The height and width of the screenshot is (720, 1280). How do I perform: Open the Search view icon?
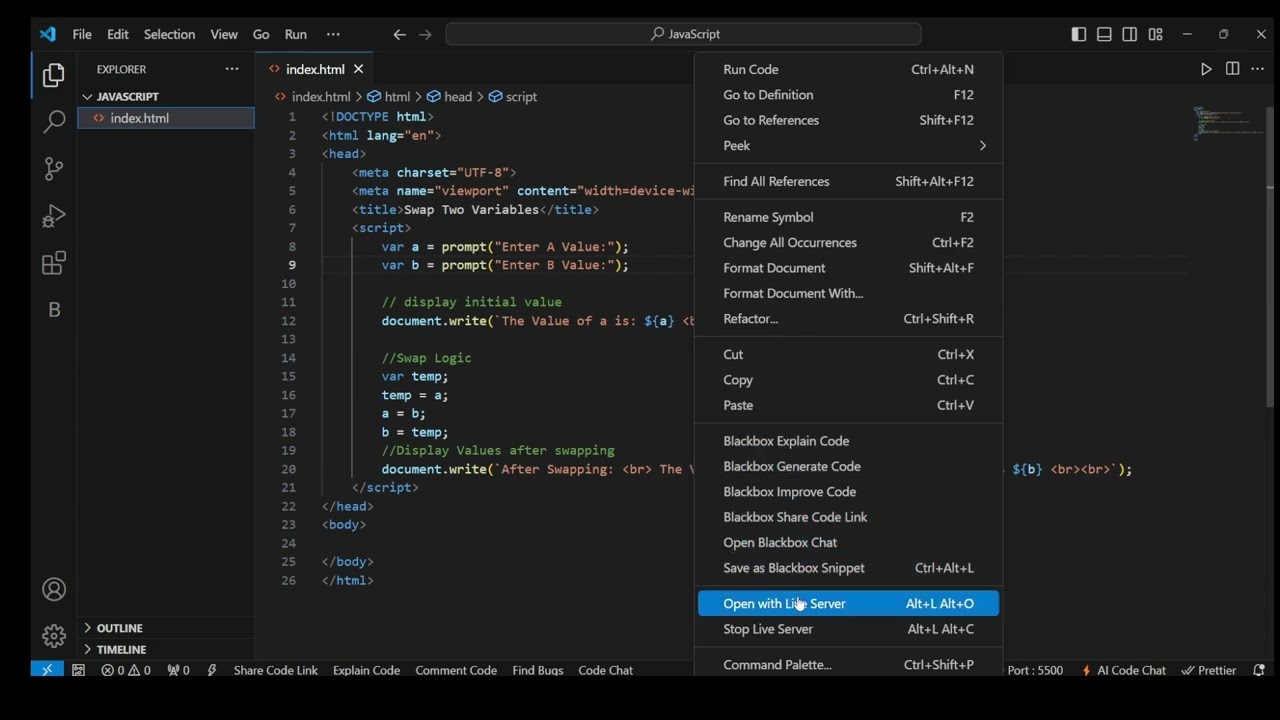pos(54,122)
